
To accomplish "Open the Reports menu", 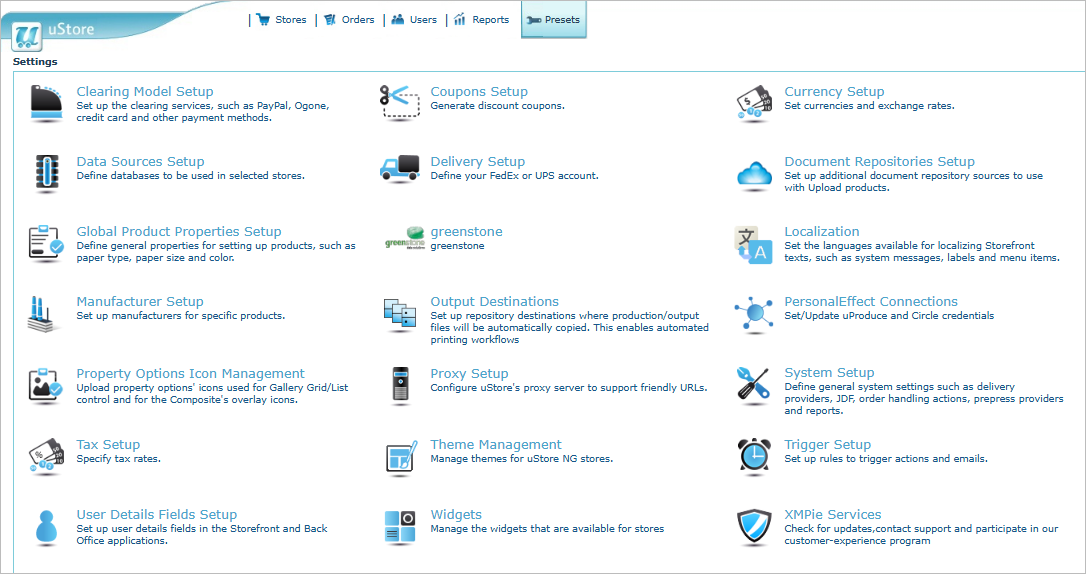I will [482, 20].
